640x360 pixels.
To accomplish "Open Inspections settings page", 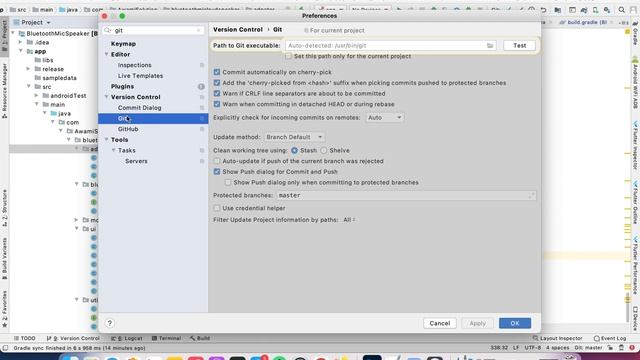I will point(134,65).
